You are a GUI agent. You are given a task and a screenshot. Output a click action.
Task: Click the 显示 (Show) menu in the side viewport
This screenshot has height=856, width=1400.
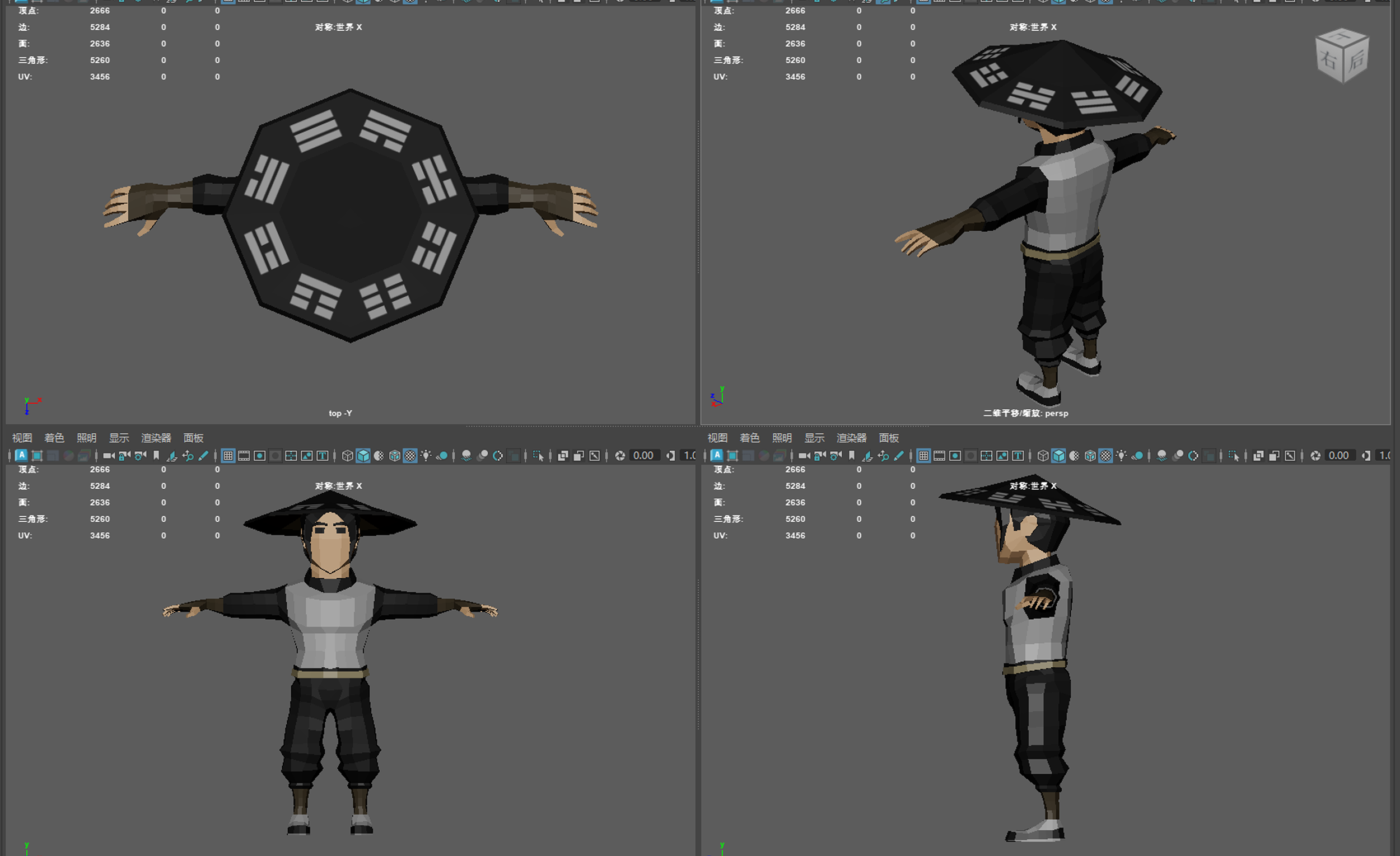click(x=814, y=438)
